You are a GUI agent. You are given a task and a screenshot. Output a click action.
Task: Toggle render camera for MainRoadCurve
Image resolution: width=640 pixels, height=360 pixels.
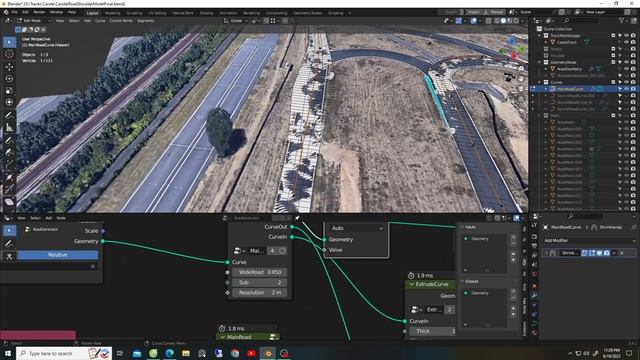(x=633, y=89)
